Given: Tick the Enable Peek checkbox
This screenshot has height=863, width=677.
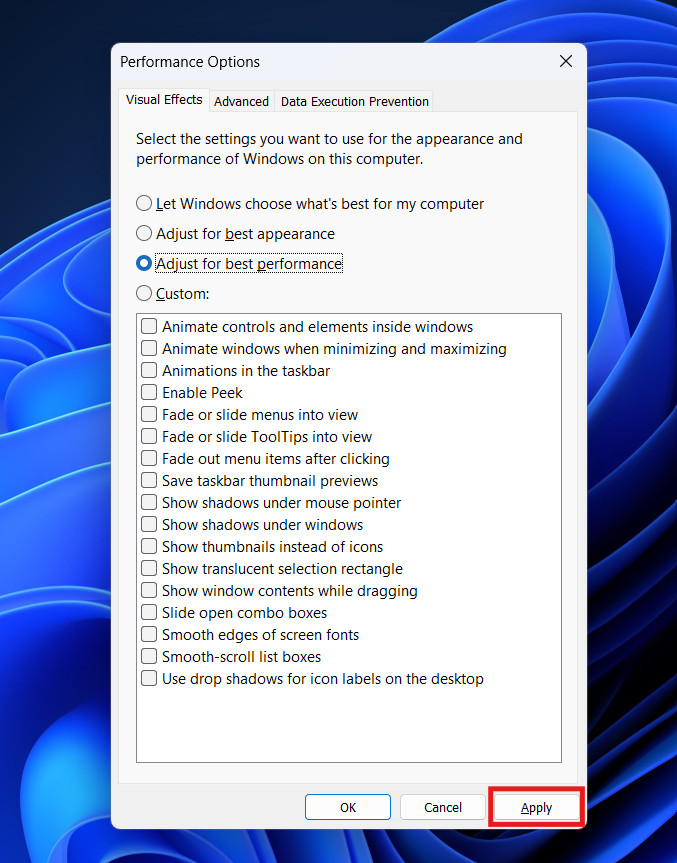Looking at the screenshot, I should point(149,393).
